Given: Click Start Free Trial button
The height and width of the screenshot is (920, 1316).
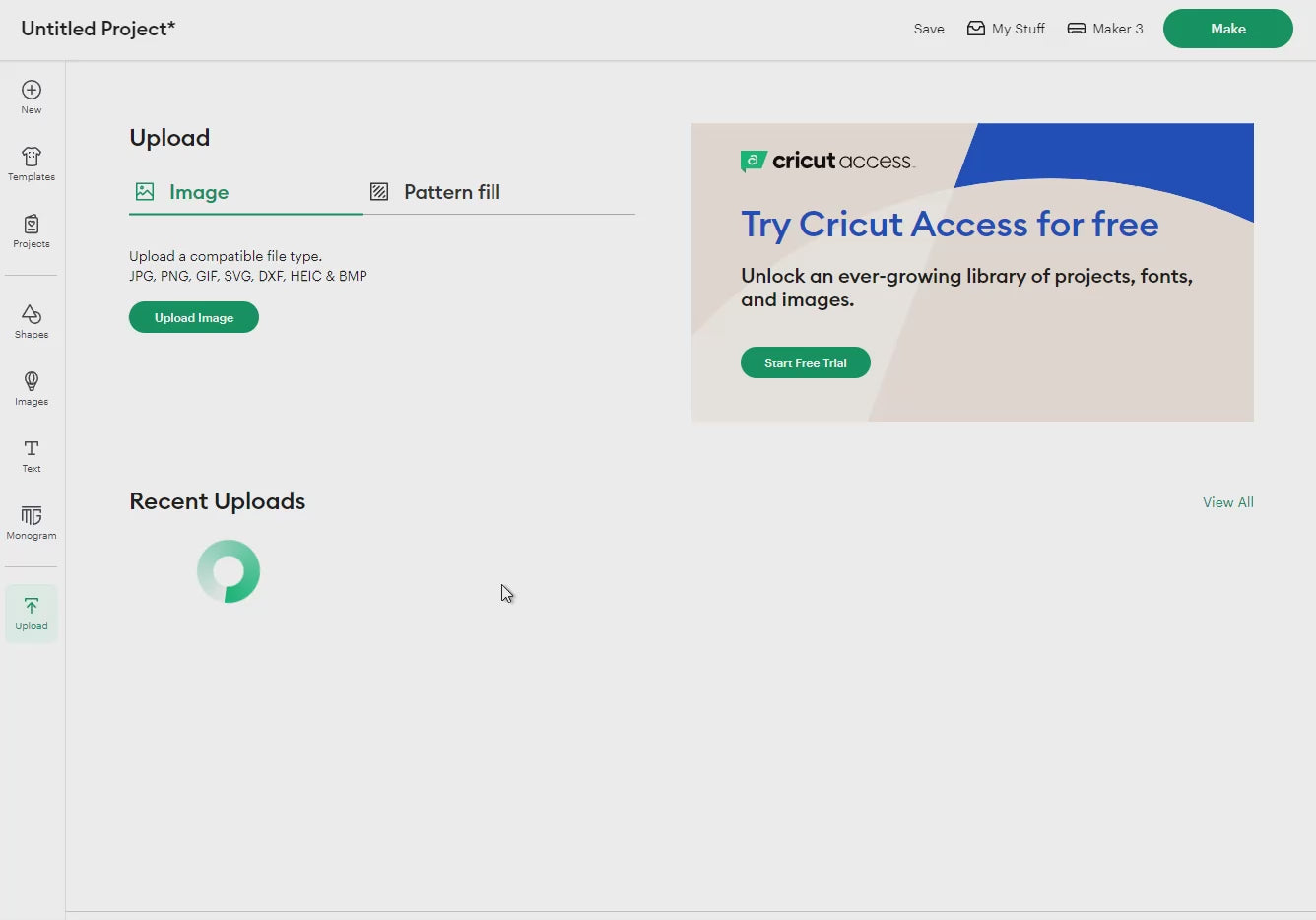Looking at the screenshot, I should (x=806, y=362).
